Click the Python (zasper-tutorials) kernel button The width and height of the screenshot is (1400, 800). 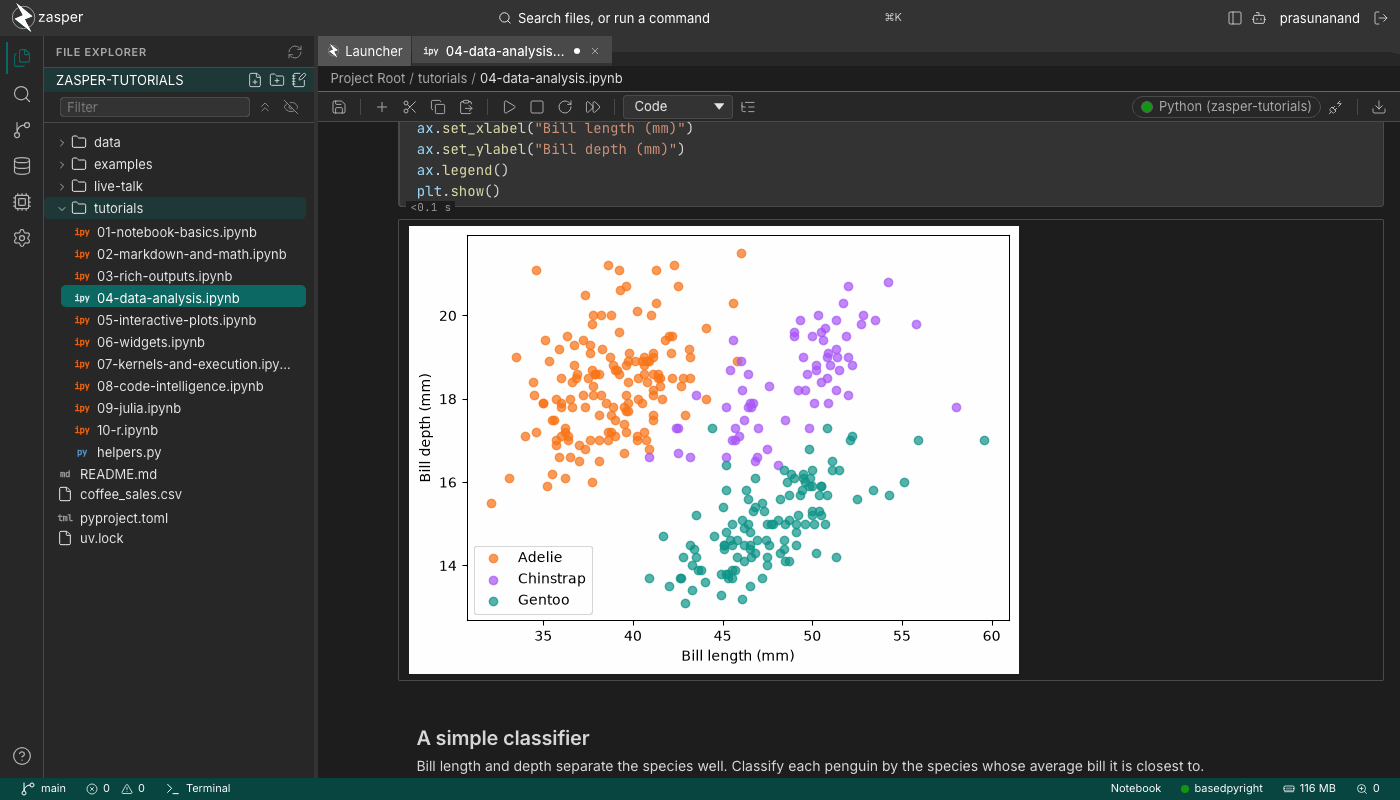[1226, 107]
